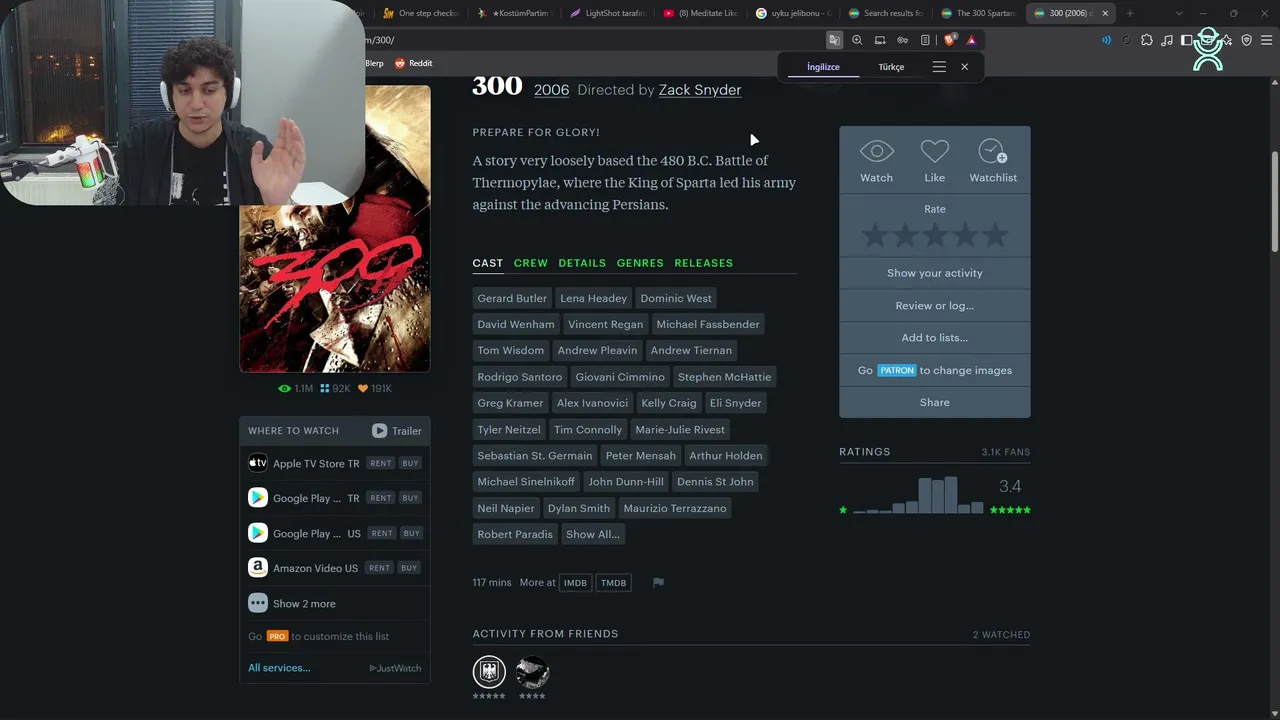Open the browser extensions puzzle icon
This screenshot has width=1280, height=720.
1146,40
